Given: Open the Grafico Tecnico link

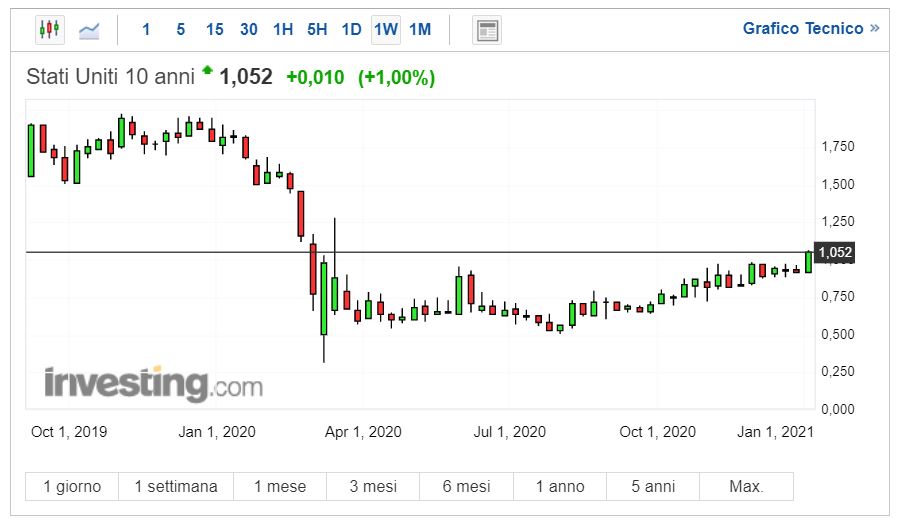Looking at the screenshot, I should [810, 28].
